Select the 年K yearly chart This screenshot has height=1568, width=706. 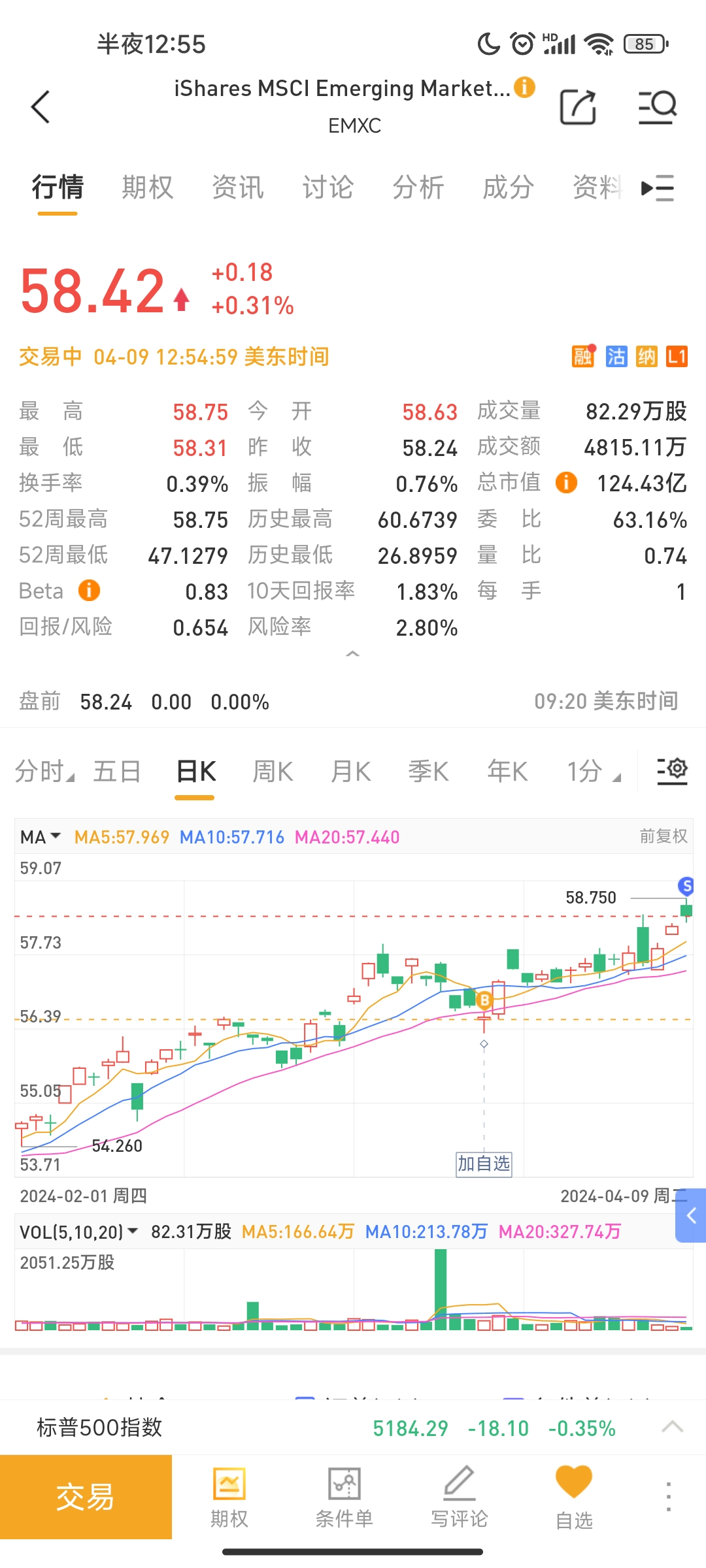pyautogui.click(x=507, y=772)
